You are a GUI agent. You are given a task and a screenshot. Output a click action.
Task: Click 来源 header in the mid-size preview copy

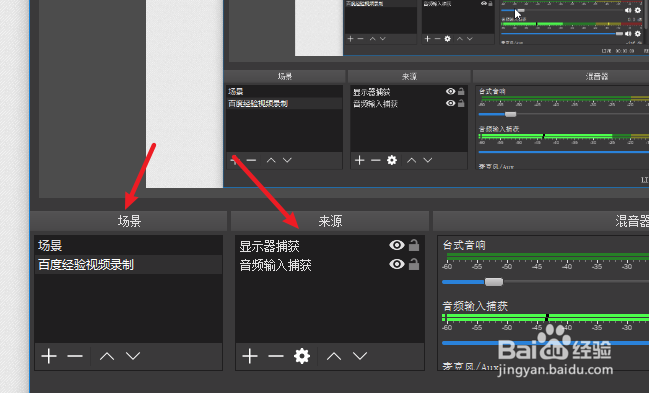click(409, 76)
